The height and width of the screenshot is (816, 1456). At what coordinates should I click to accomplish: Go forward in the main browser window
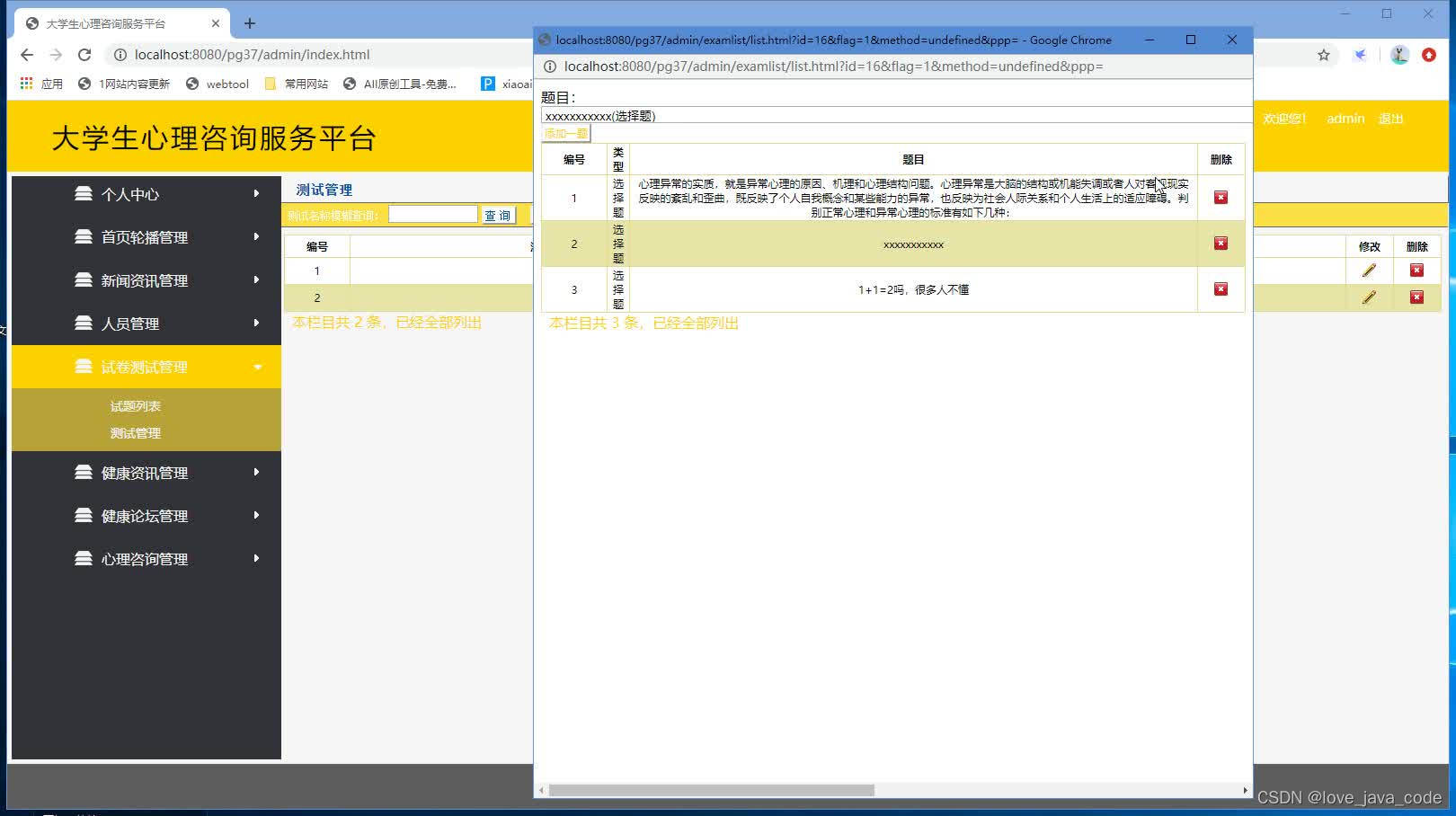56,55
